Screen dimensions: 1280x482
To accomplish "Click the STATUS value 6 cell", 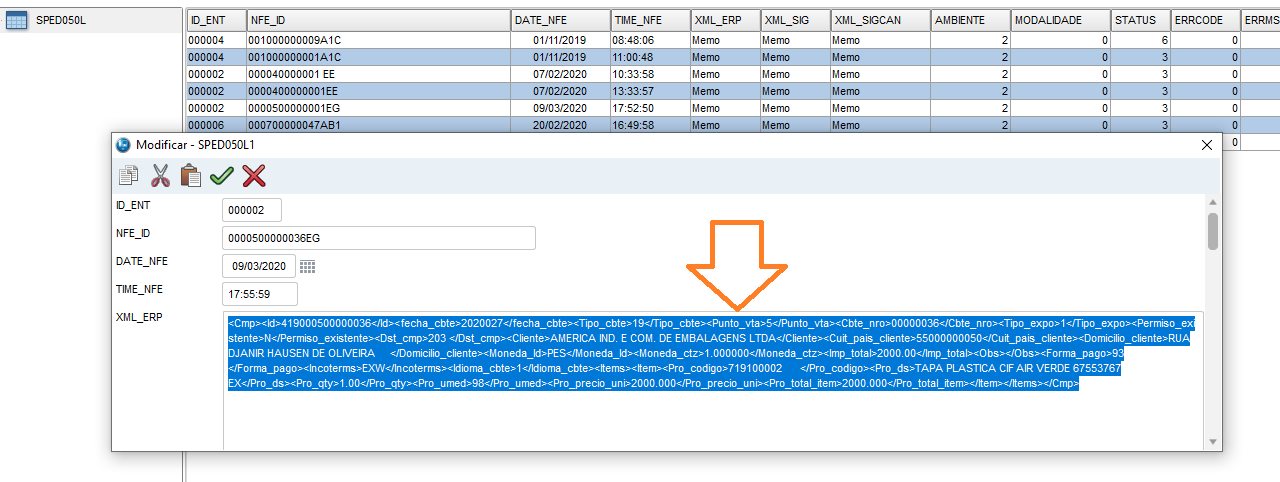I will coord(1140,40).
